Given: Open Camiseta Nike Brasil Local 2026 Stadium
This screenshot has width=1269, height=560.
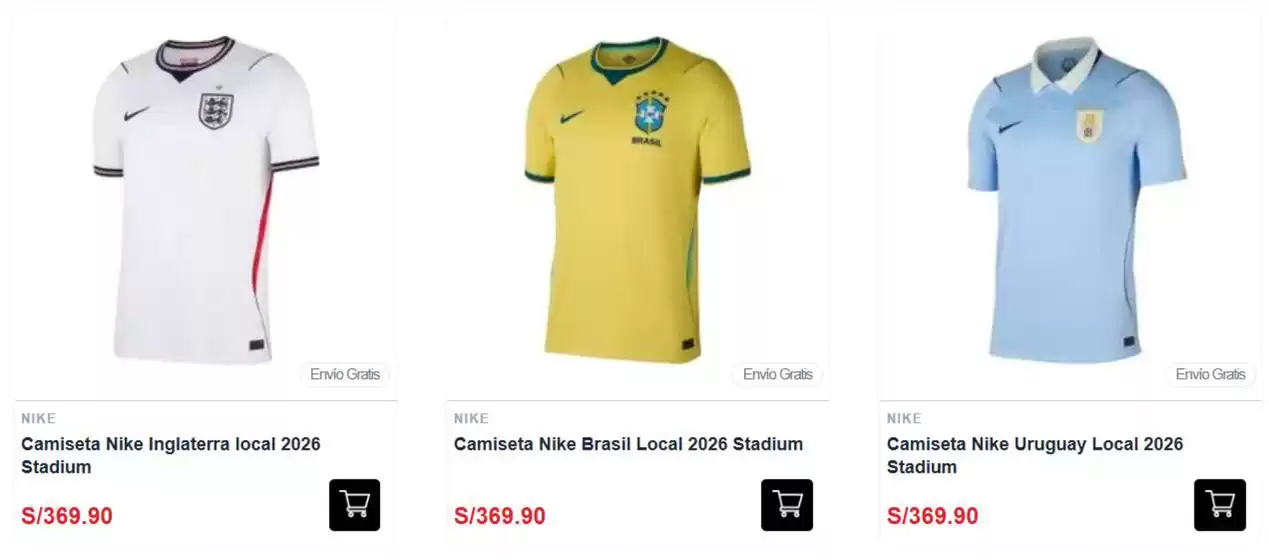Looking at the screenshot, I should point(628,444).
